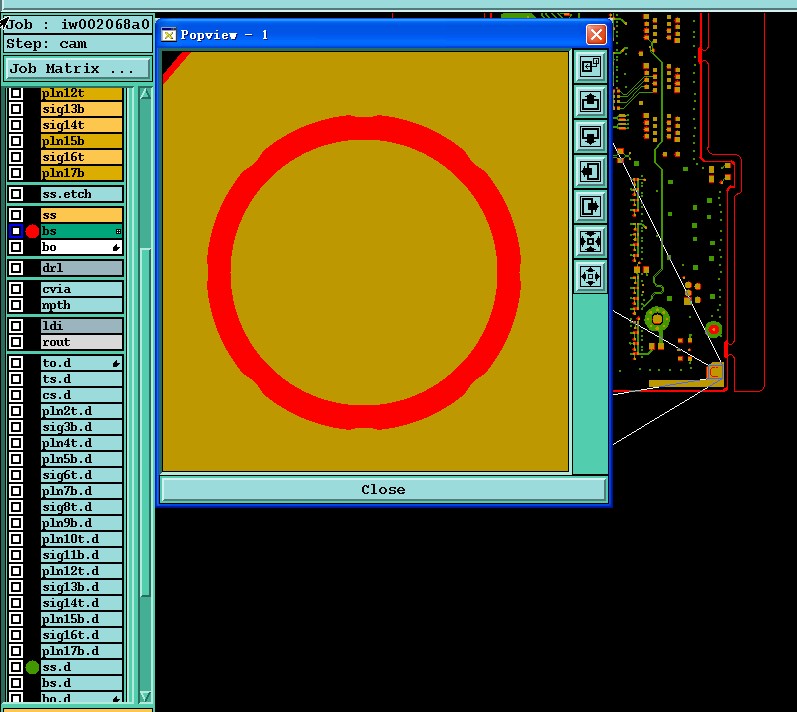
Task: Toggle checkbox for ldi layer
Action: [x=16, y=326]
